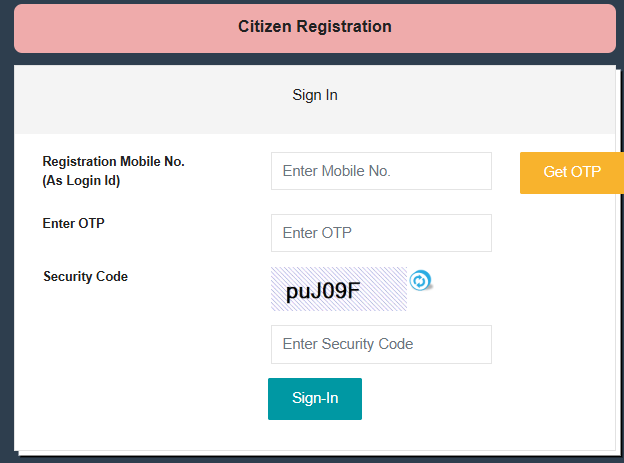The height and width of the screenshot is (463, 624).
Task: Select the Enter Security Code field
Action: click(x=381, y=344)
